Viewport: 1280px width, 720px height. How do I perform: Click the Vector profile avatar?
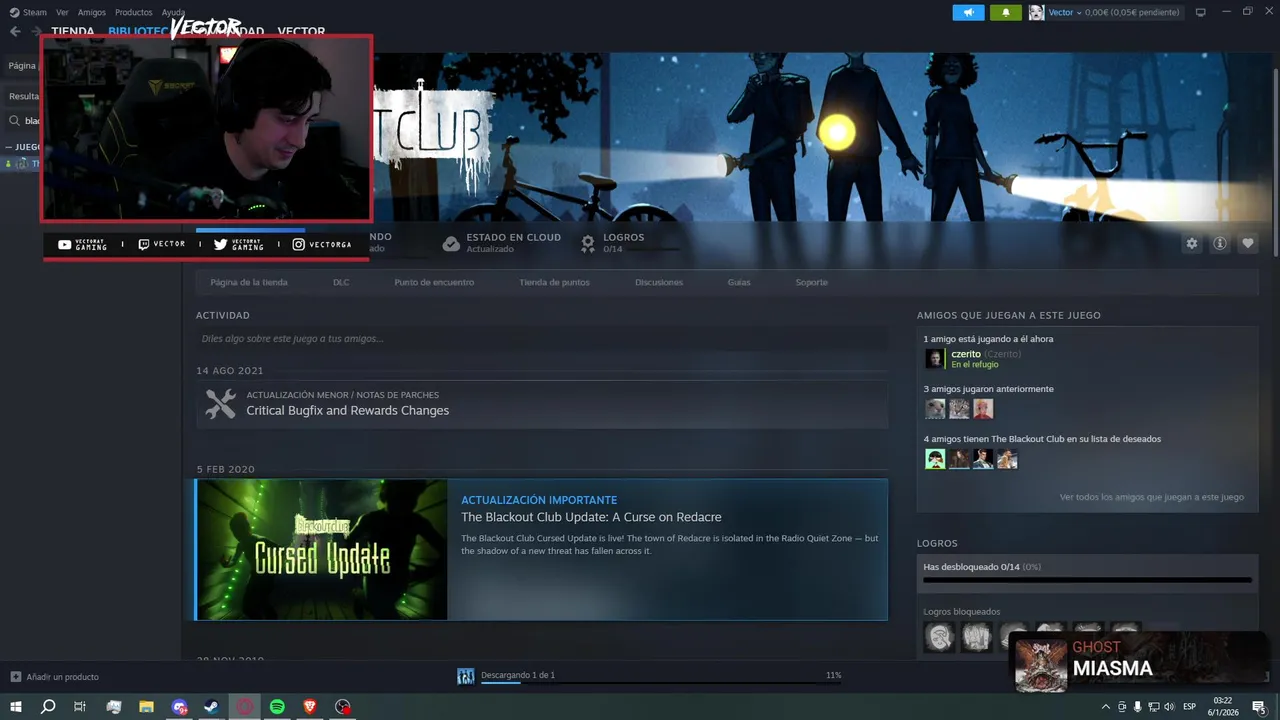(1036, 12)
